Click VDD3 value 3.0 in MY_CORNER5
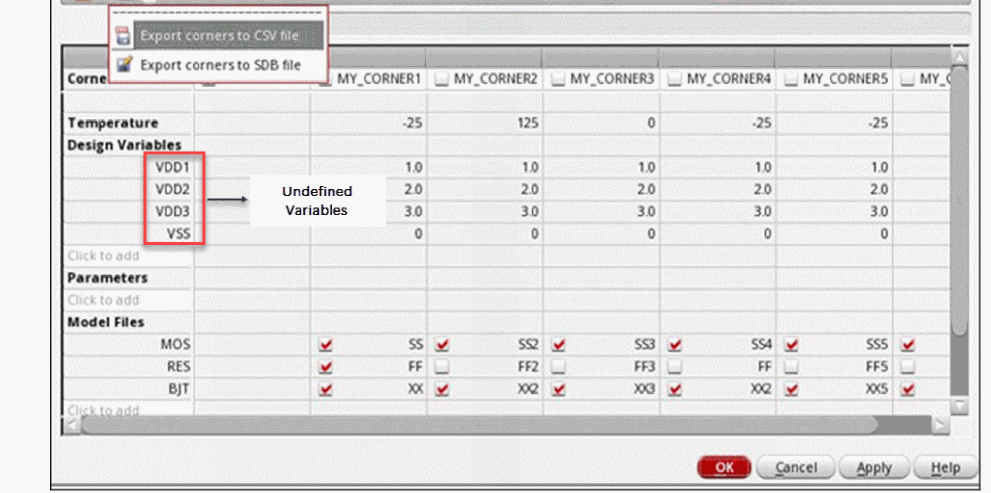The width and height of the screenshot is (991, 493). (x=834, y=211)
